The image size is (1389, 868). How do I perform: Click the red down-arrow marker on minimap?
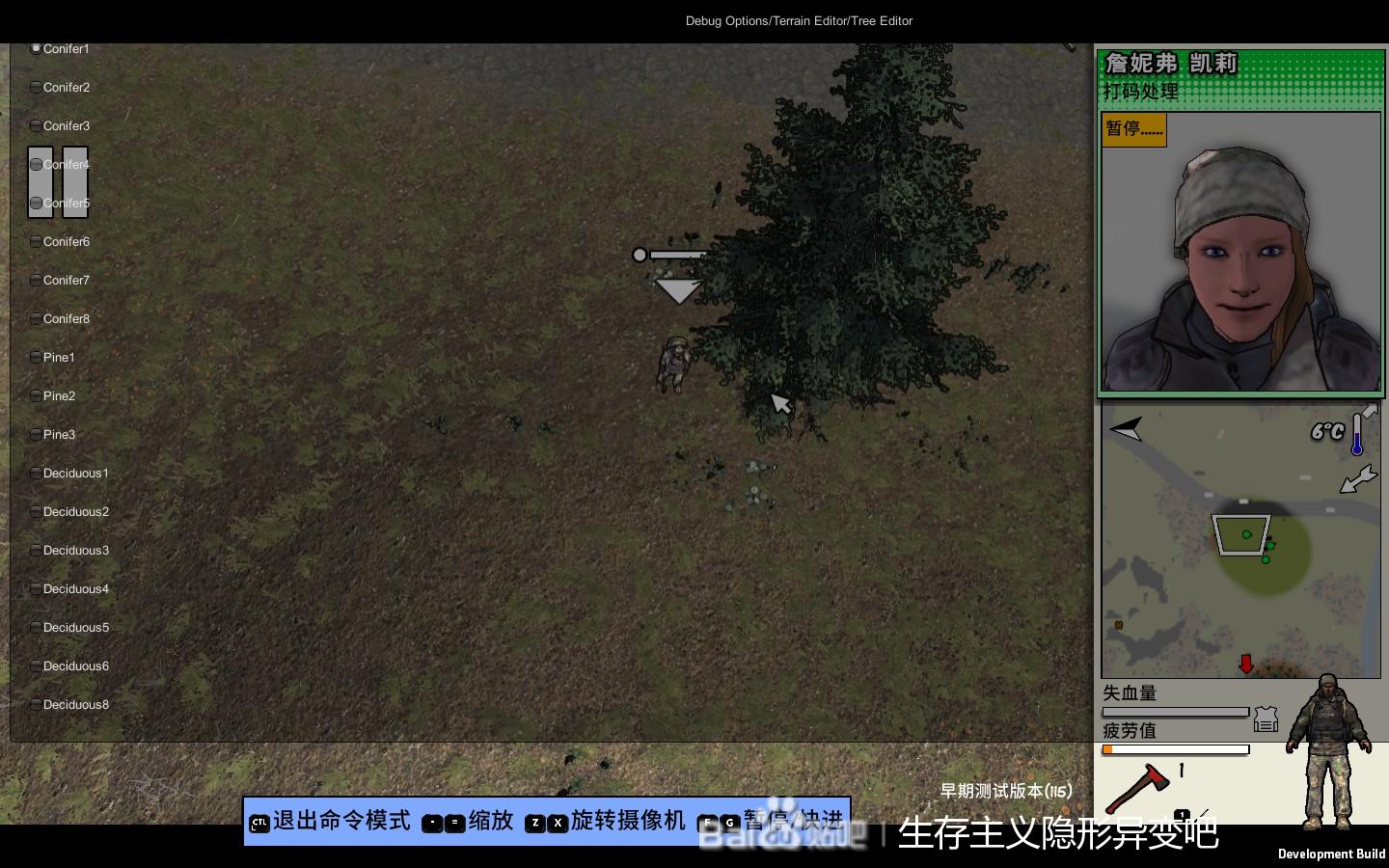click(1245, 664)
